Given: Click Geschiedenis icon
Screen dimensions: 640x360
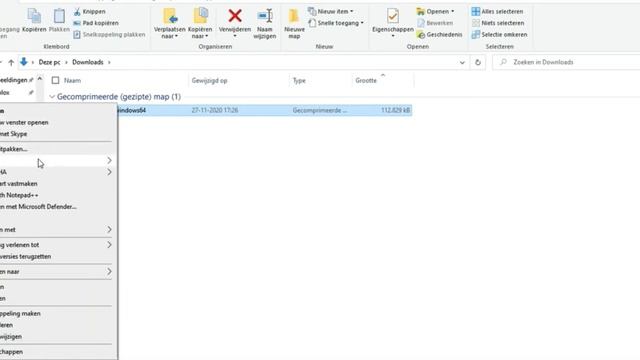Looking at the screenshot, I should 421,35.
